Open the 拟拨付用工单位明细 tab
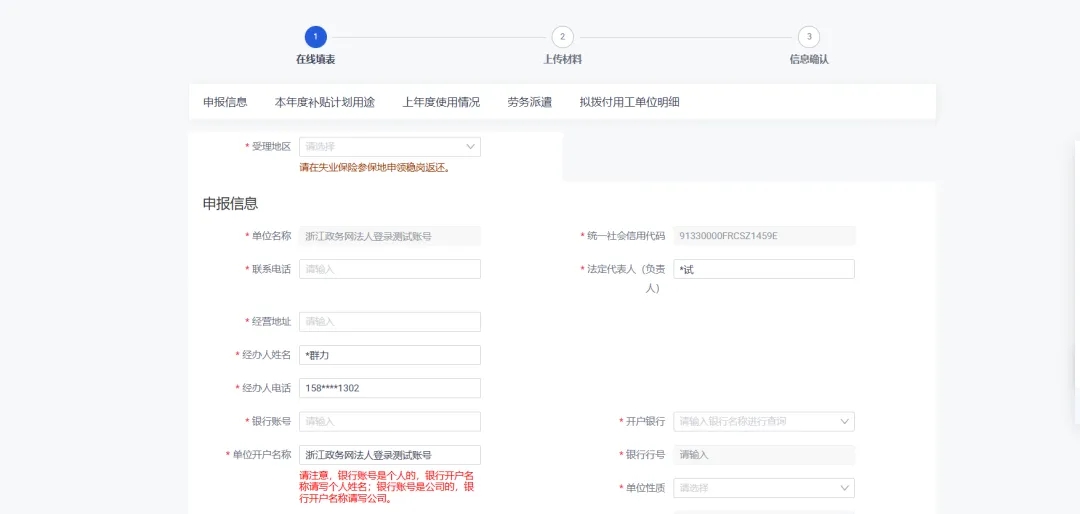This screenshot has height=514, width=1080. pyautogui.click(x=629, y=102)
